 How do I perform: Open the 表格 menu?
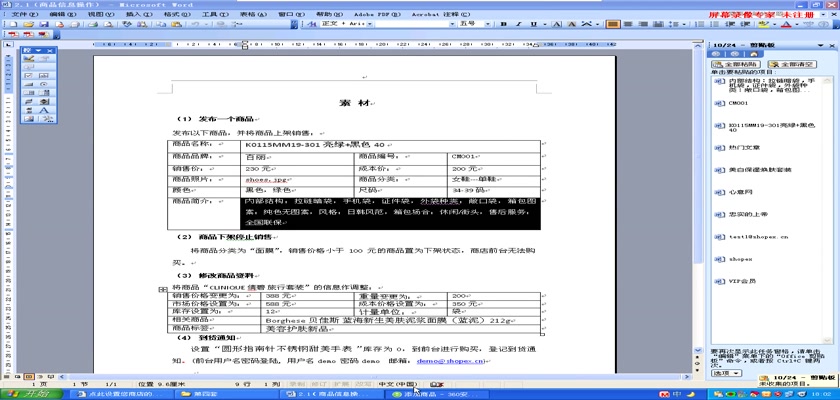[252, 14]
